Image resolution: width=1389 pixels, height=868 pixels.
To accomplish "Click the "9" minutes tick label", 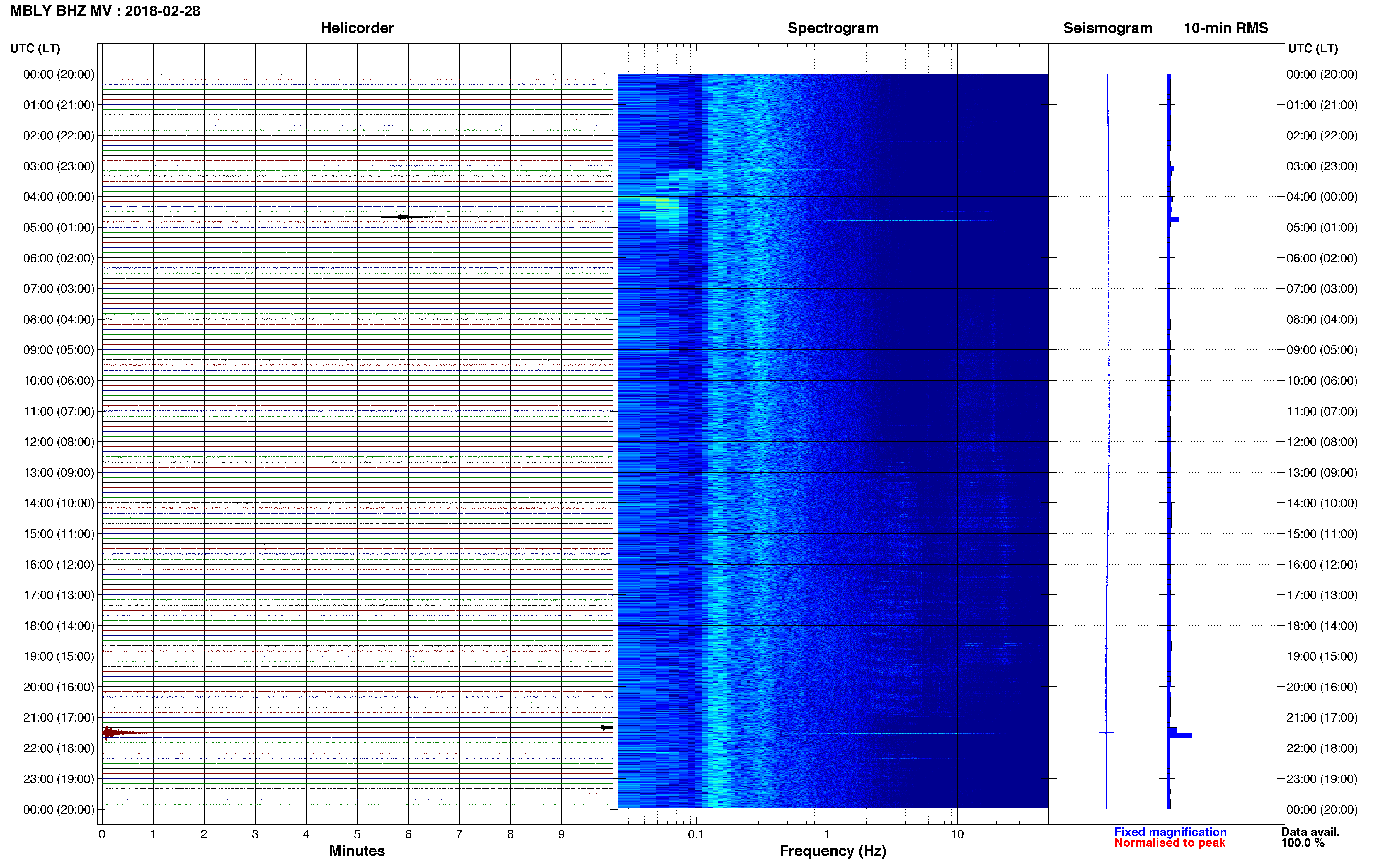I will [x=561, y=834].
